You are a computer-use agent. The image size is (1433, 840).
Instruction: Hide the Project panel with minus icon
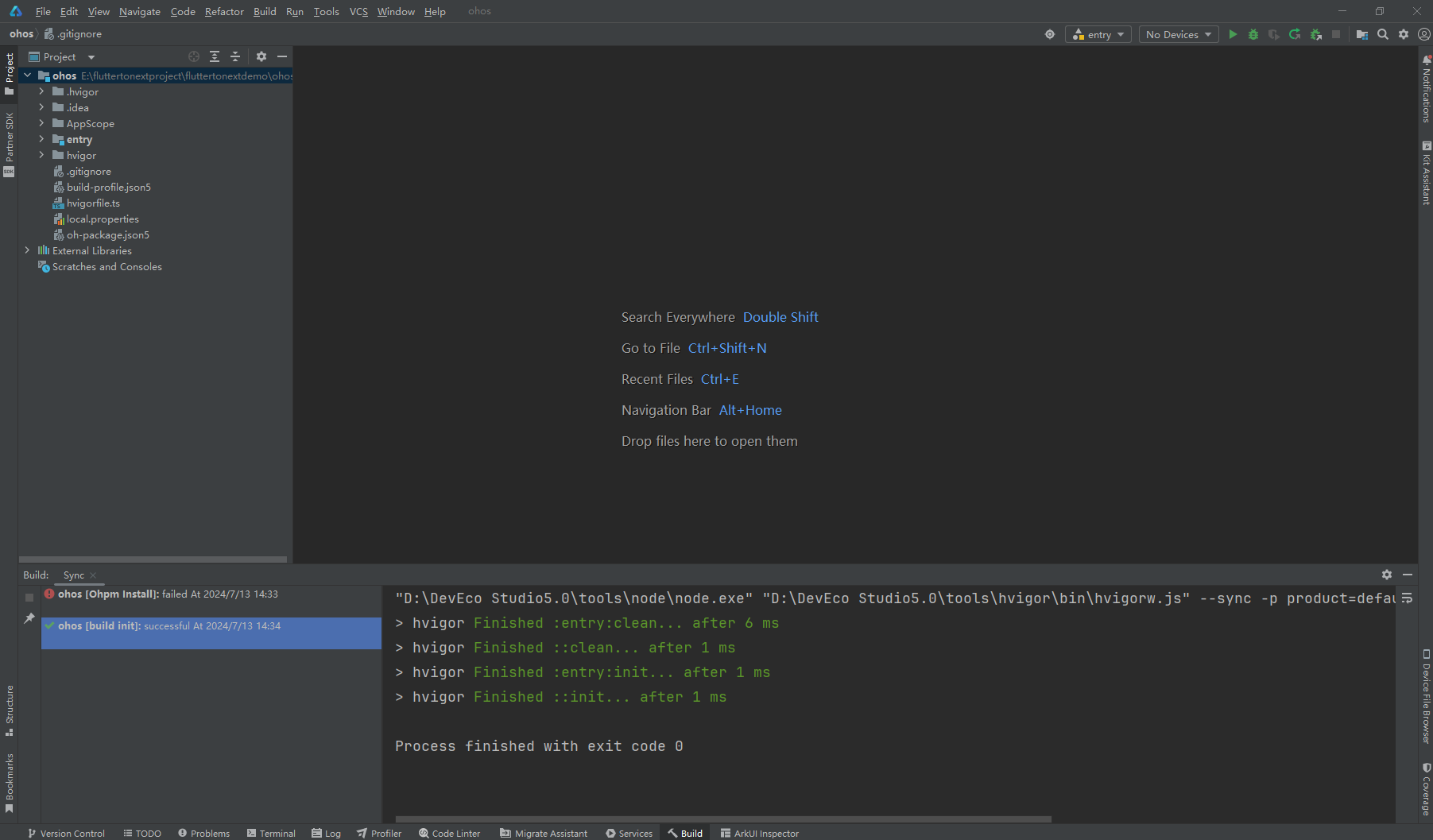[x=282, y=56]
